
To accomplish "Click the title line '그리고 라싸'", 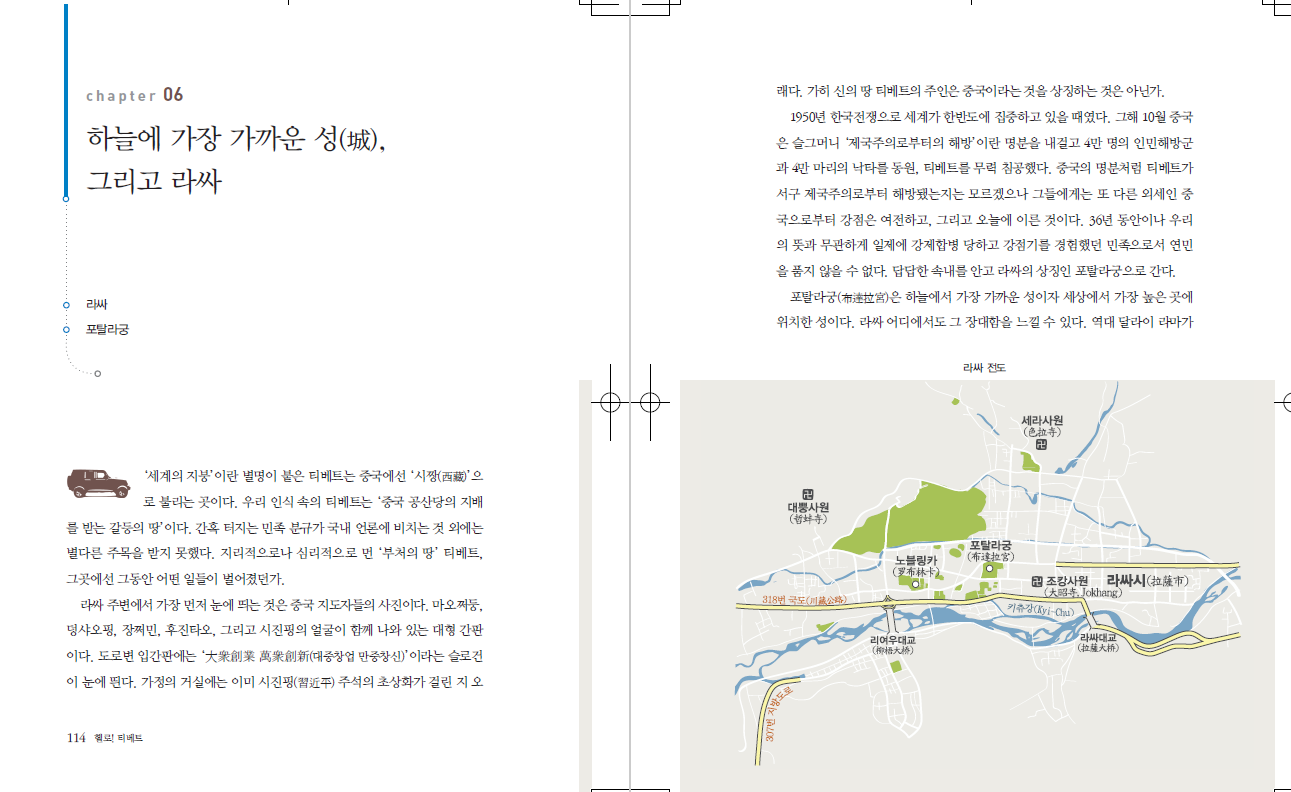I will (x=153, y=182).
